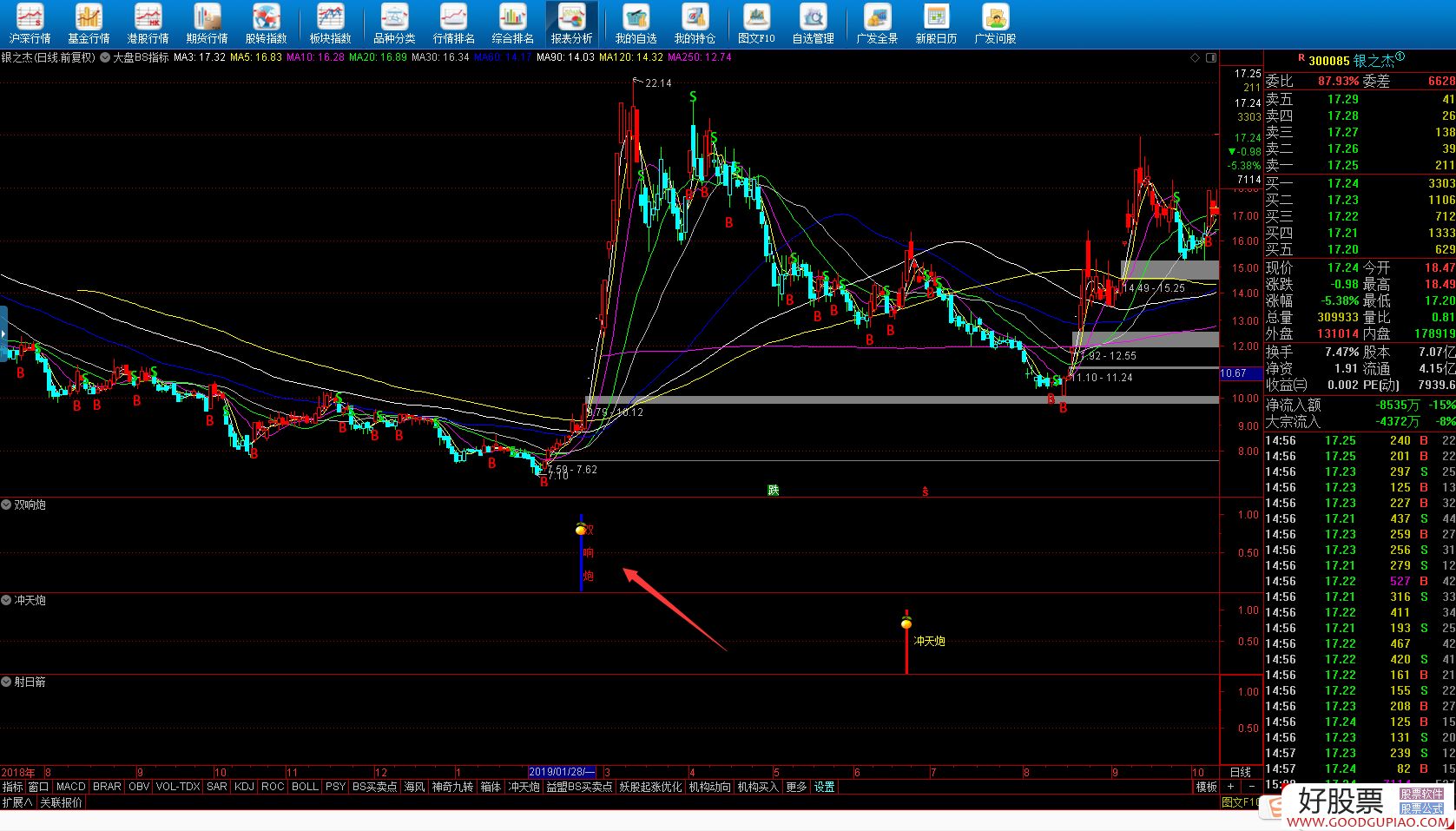
Task: Collapse the 射日箭 indicator panel chevron
Action: [x=7, y=682]
